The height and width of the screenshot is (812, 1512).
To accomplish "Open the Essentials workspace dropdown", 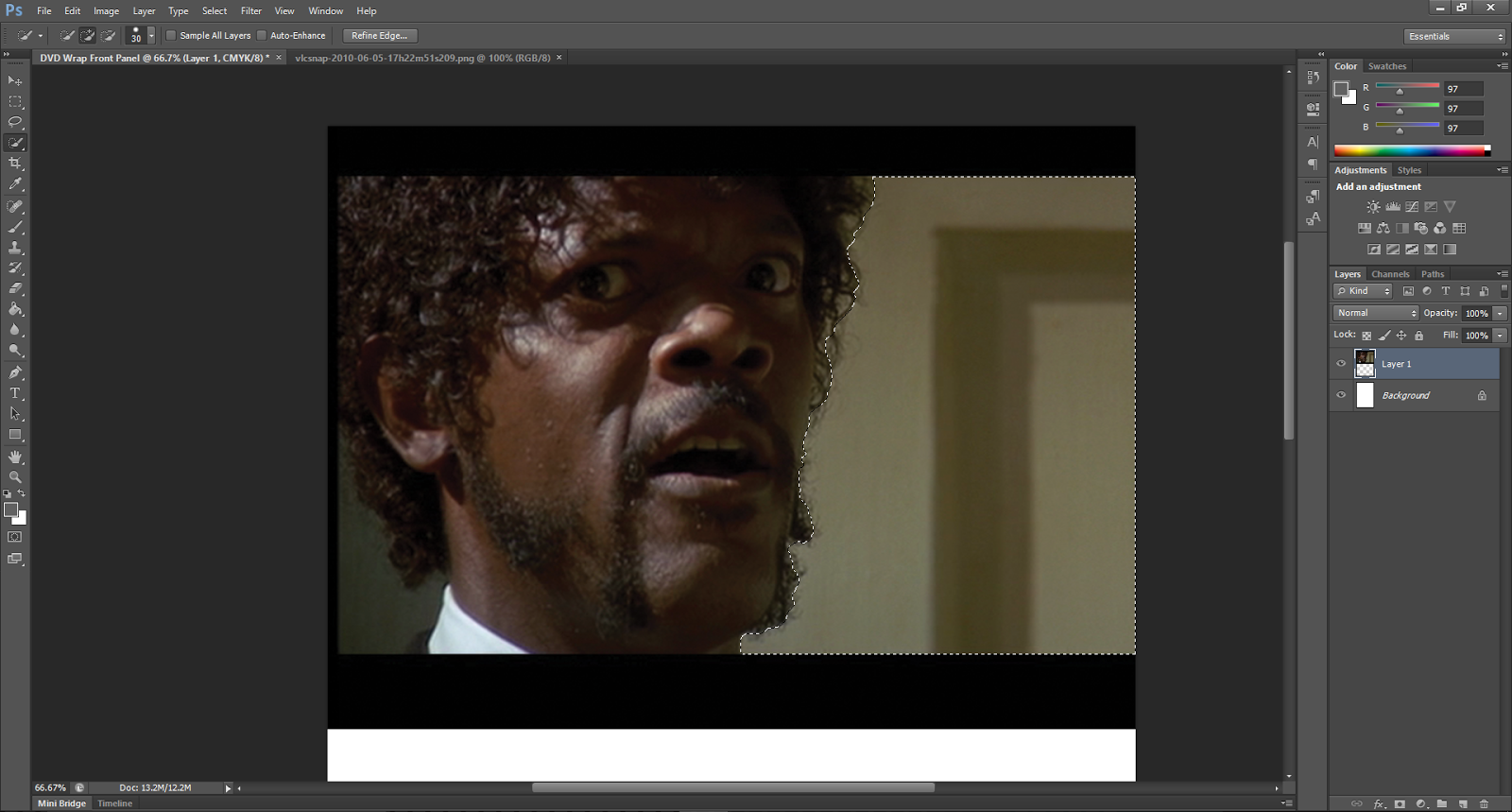I will [1455, 36].
